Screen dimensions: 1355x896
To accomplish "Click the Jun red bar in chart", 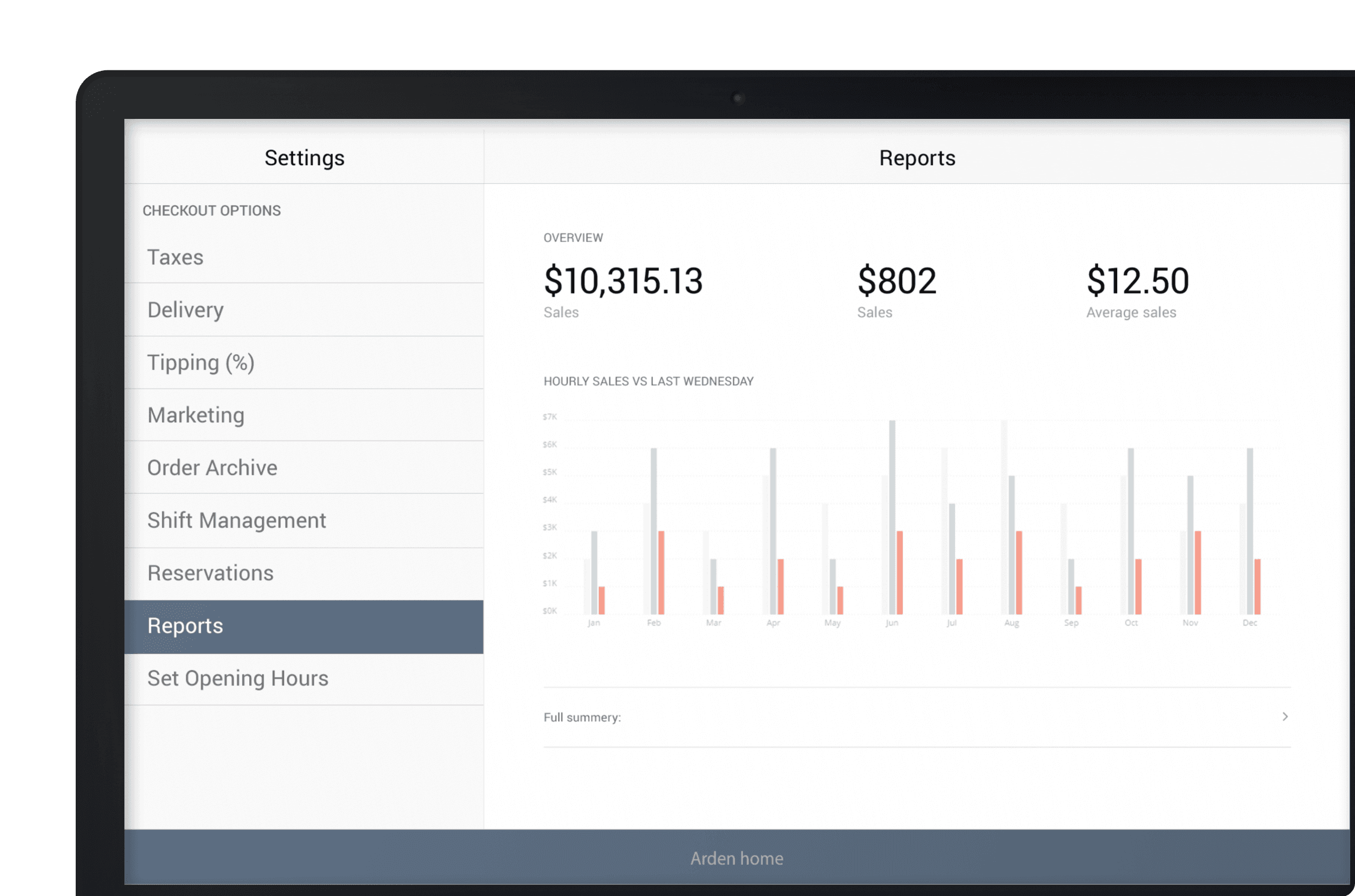I will click(x=900, y=572).
